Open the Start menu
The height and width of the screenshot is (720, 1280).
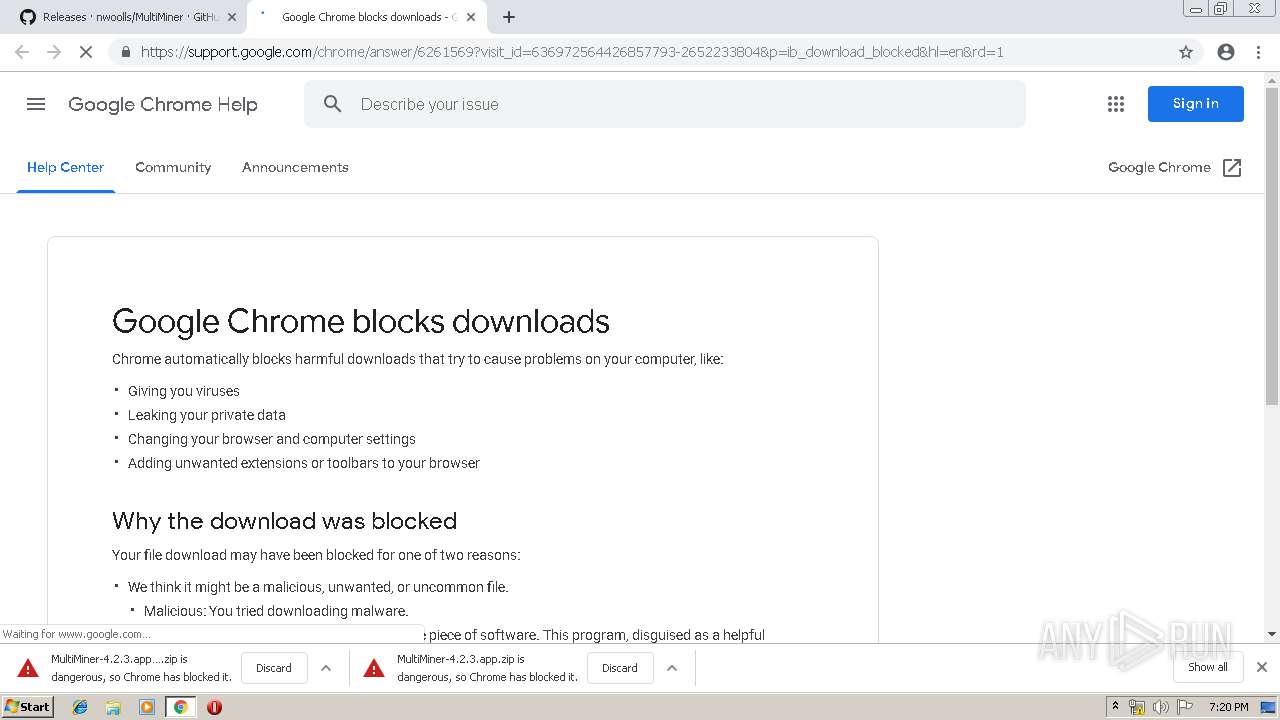pyautogui.click(x=27, y=707)
